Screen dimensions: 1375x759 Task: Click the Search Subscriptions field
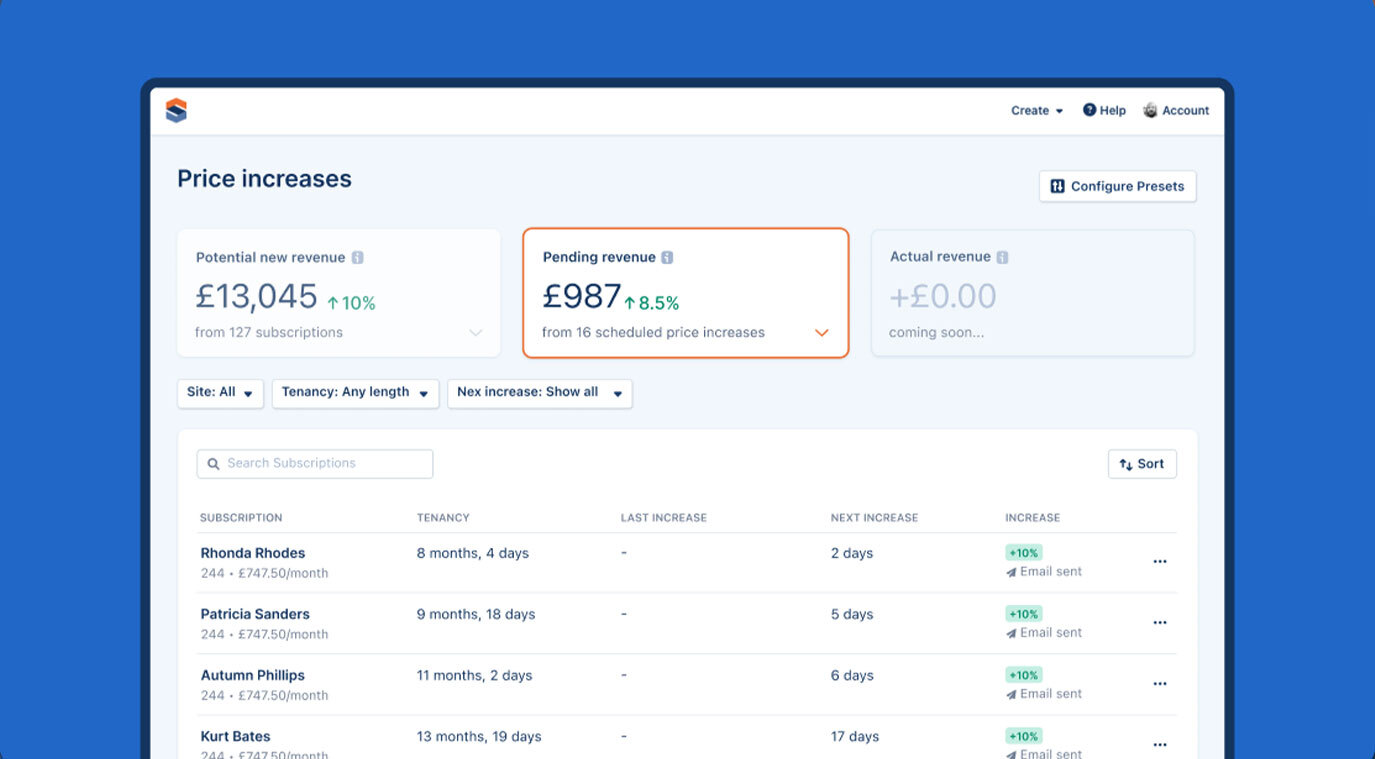(x=315, y=464)
